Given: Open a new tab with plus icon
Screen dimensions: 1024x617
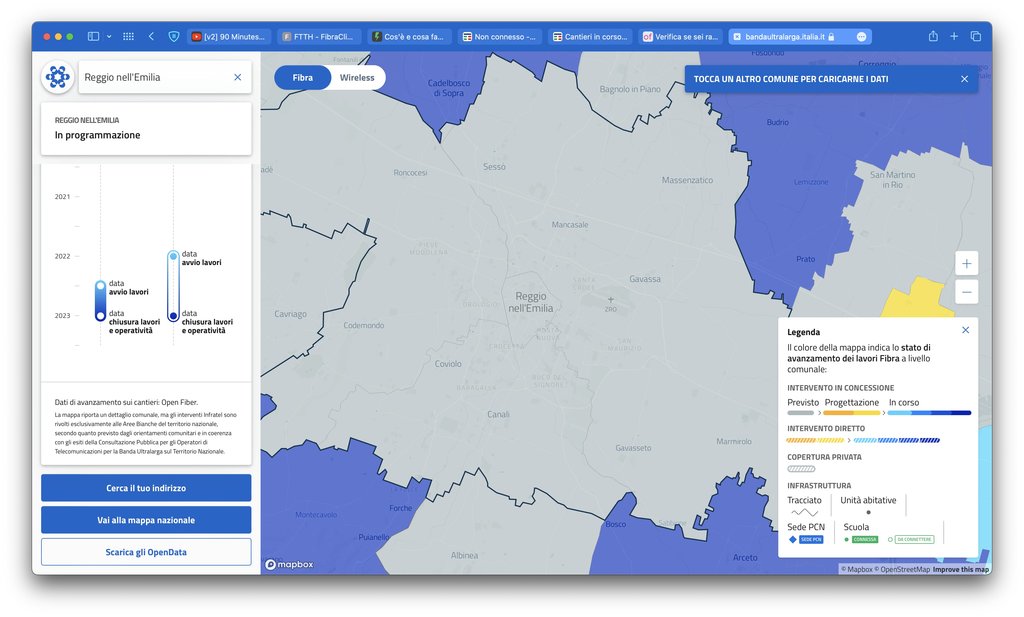Looking at the screenshot, I should [x=954, y=36].
